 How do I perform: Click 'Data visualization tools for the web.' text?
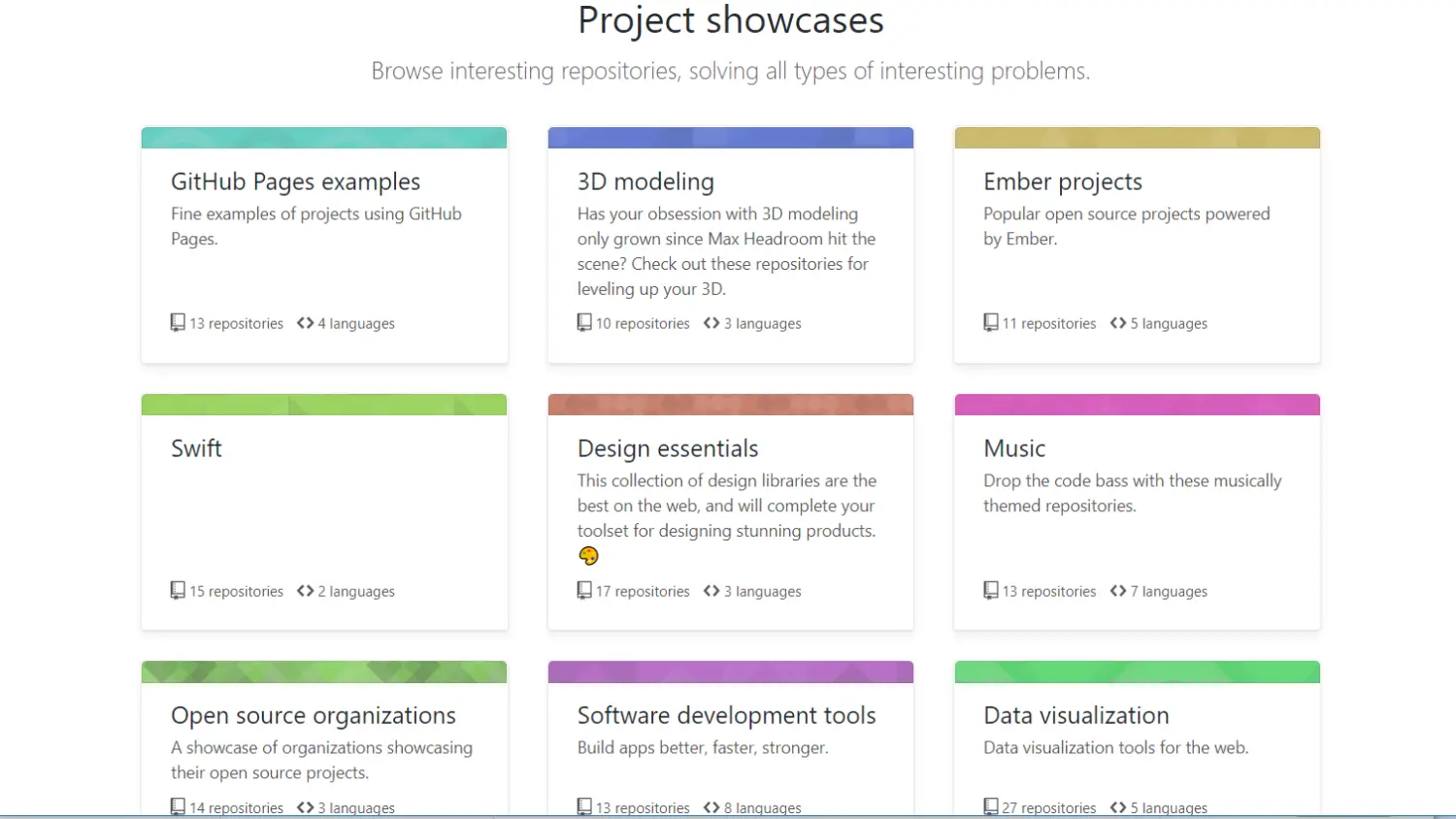[1115, 747]
